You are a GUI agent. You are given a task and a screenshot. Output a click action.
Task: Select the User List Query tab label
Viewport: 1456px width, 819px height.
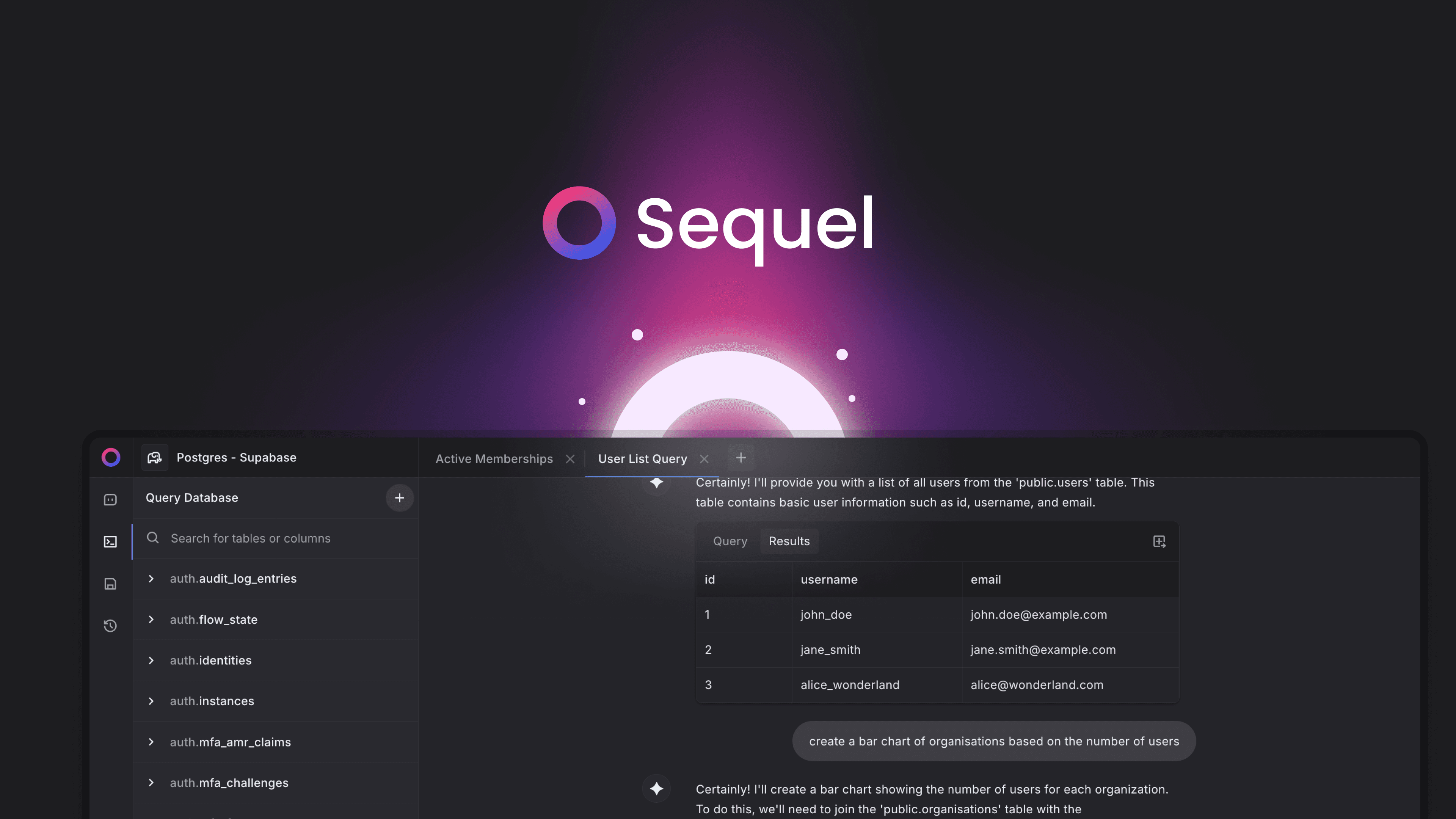tap(642, 458)
